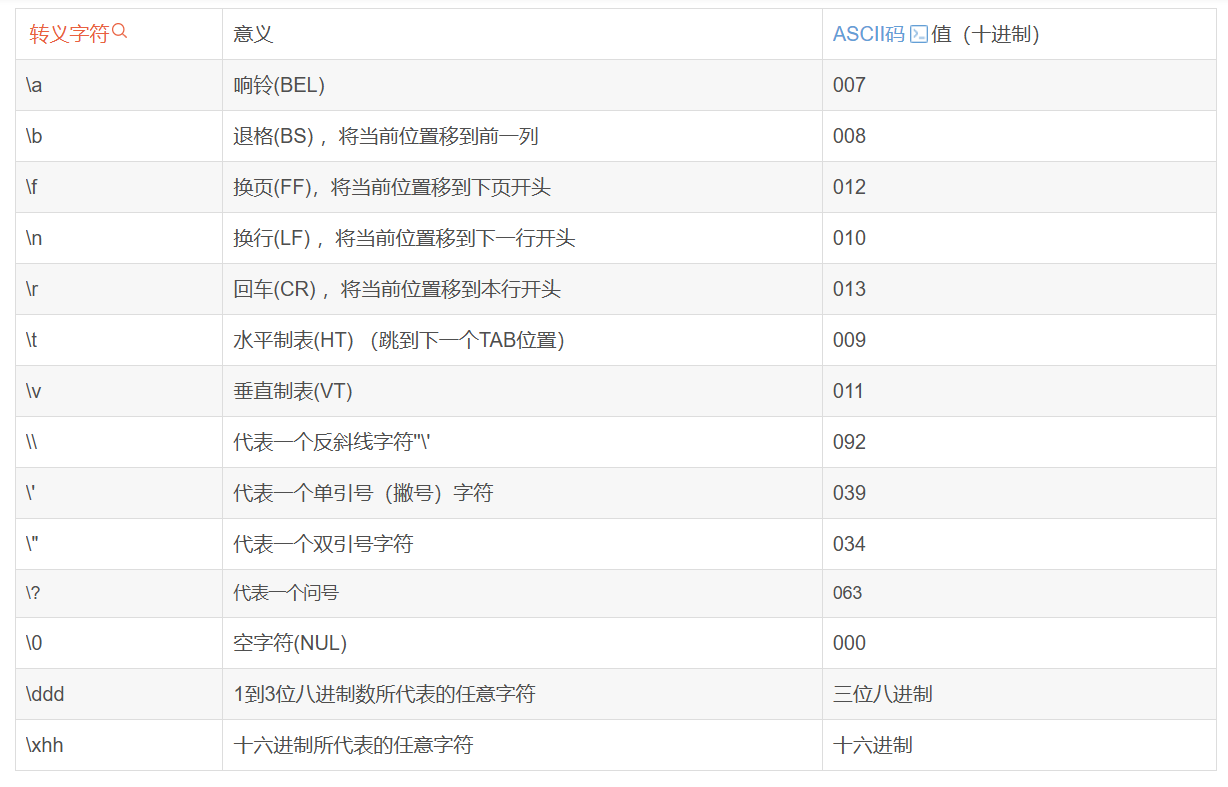Click the 三位八进制 value cell
The height and width of the screenshot is (787, 1228).
coord(1019,694)
